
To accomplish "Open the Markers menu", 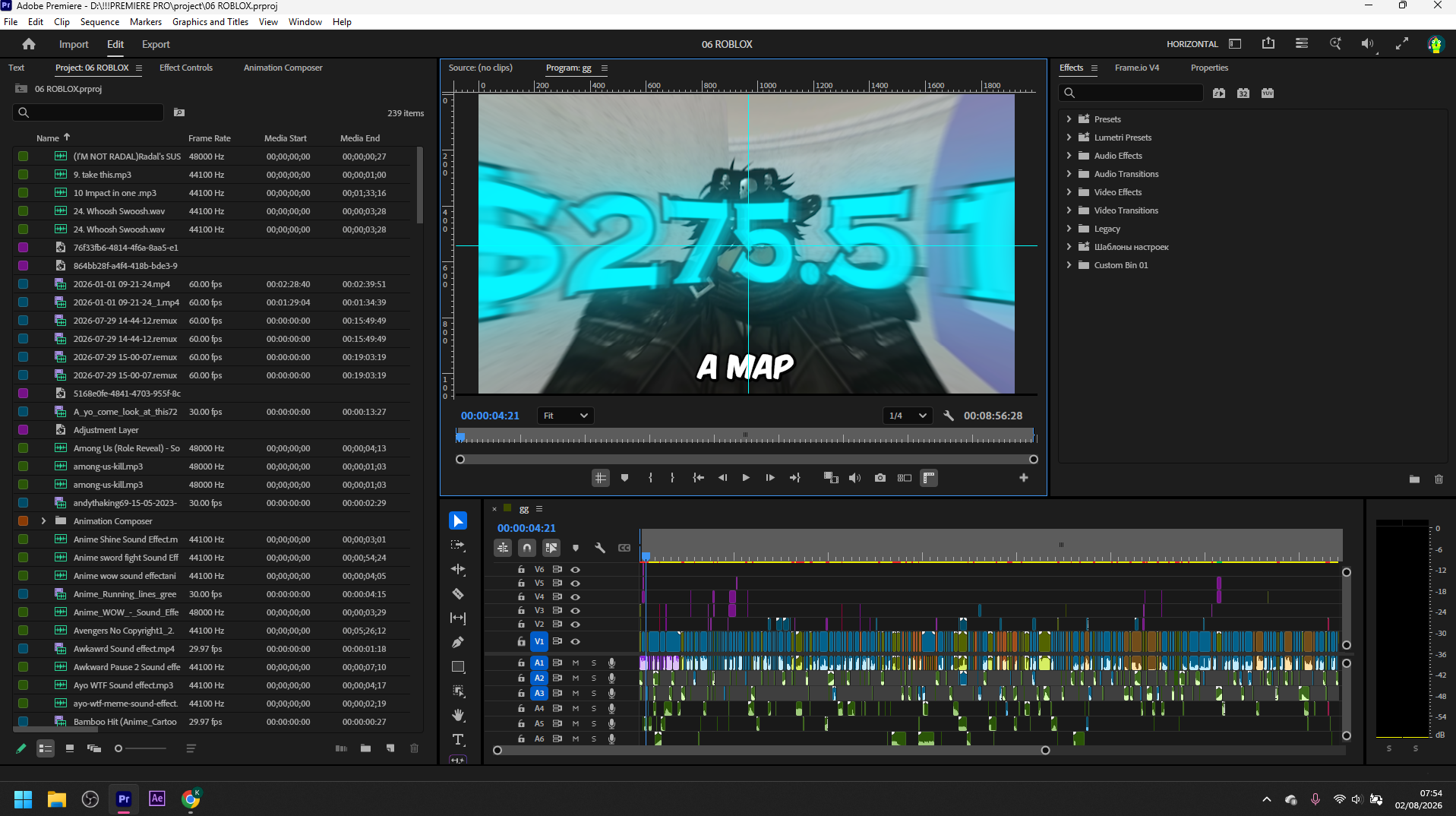I will point(145,22).
